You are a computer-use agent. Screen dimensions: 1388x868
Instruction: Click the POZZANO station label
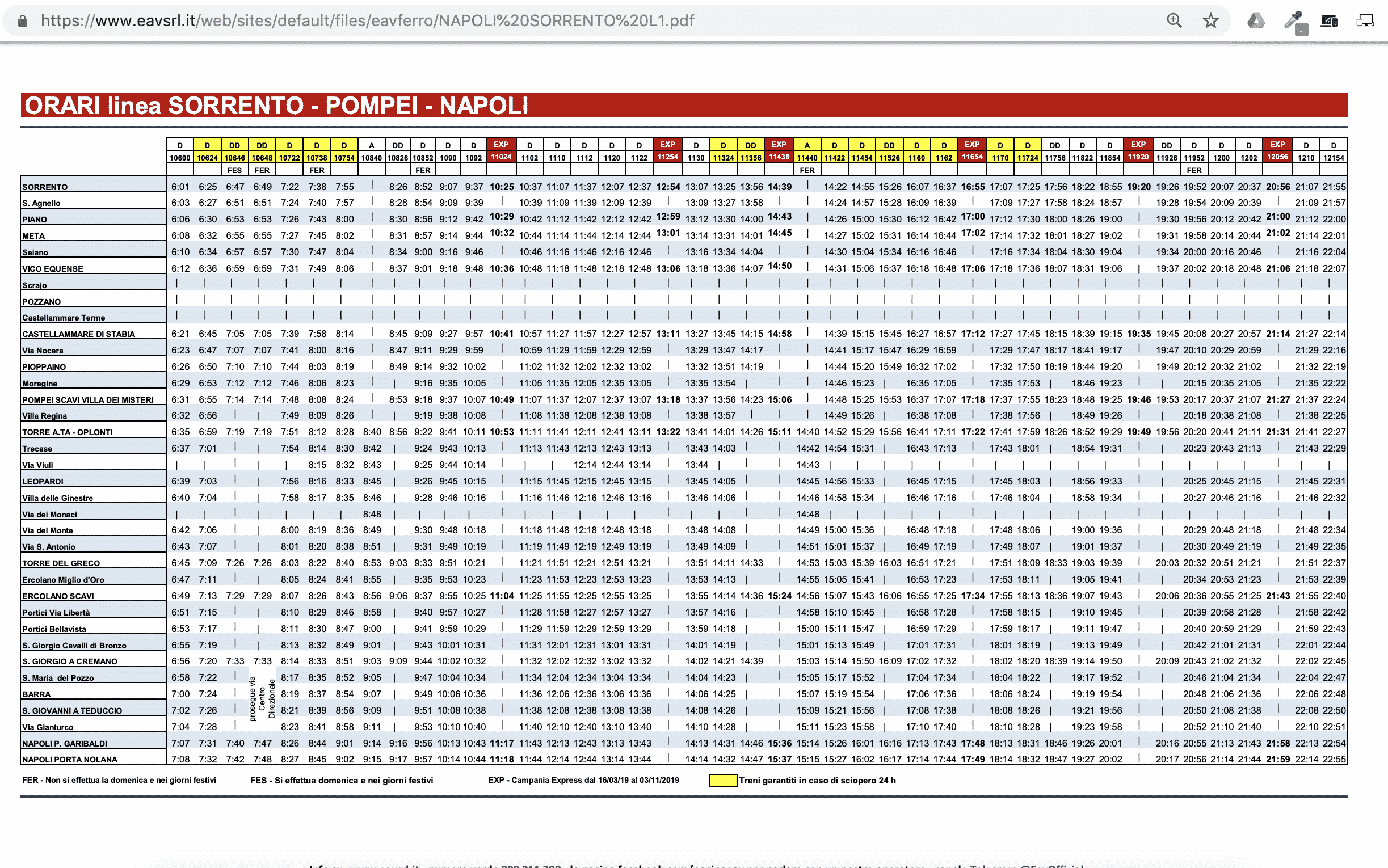[x=41, y=301]
